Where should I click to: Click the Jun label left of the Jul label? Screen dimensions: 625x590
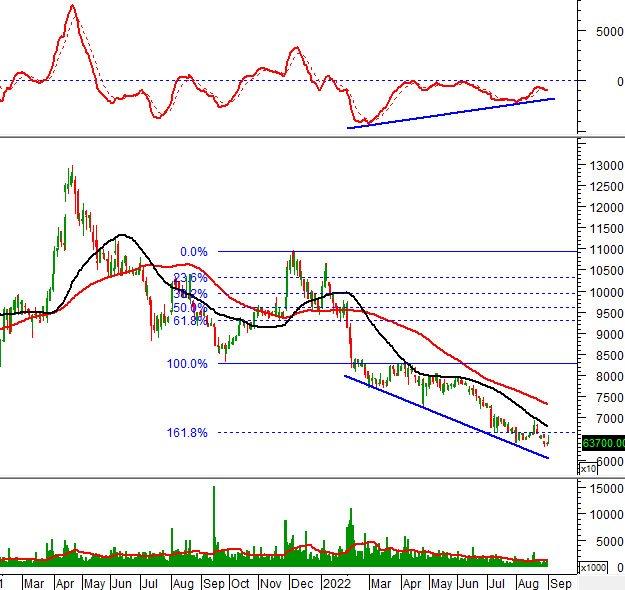124,582
